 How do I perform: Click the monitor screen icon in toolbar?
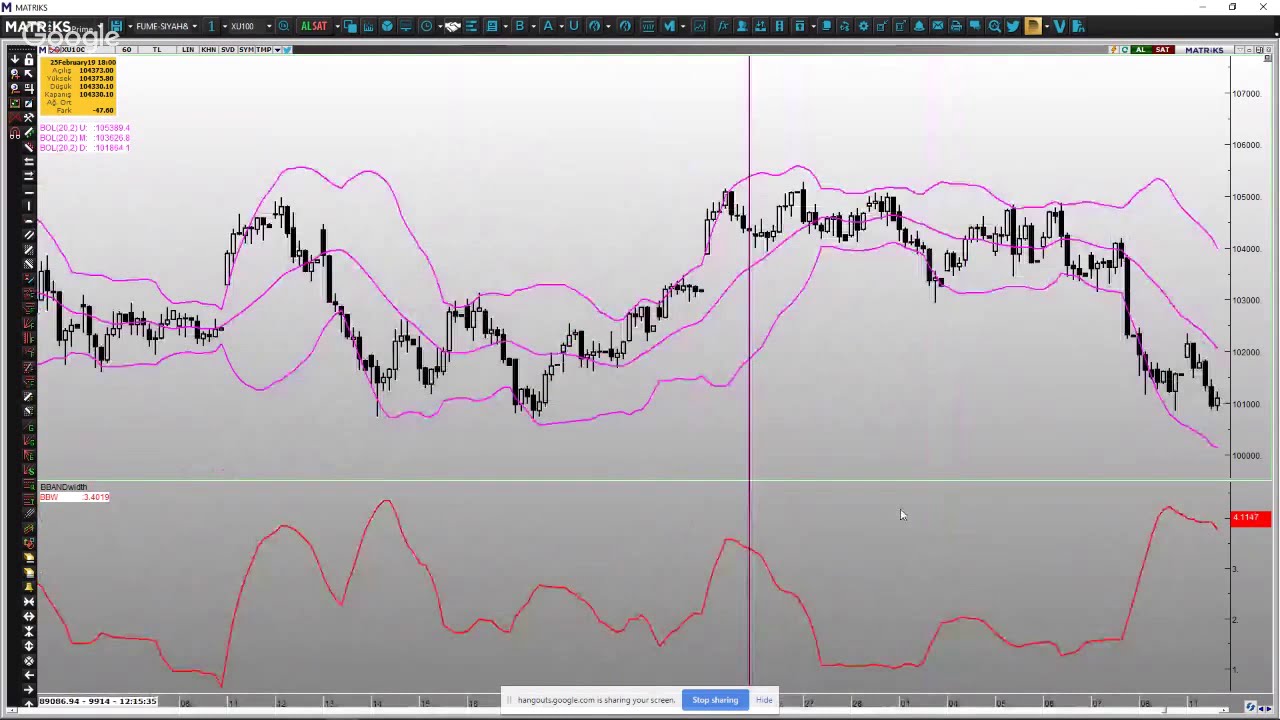pos(405,26)
